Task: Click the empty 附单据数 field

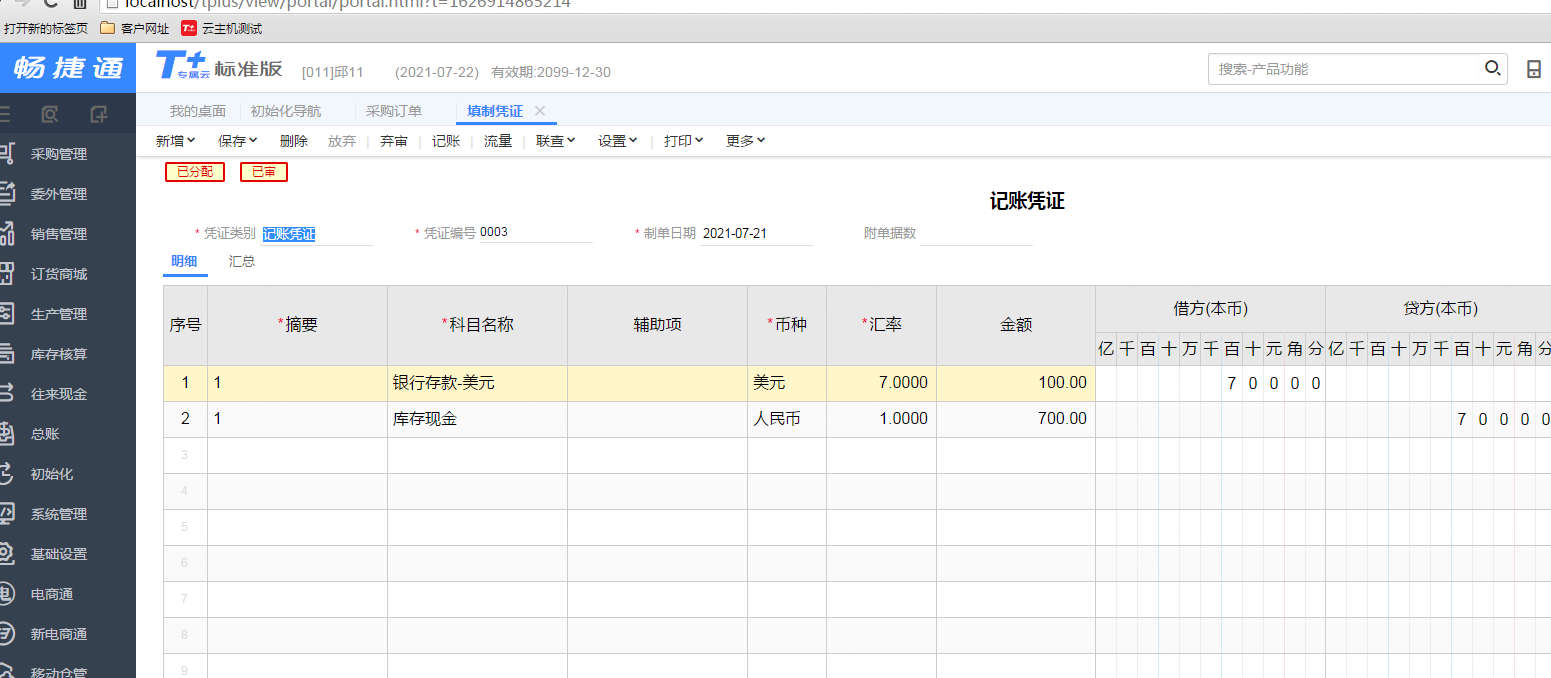Action: pyautogui.click(x=977, y=234)
